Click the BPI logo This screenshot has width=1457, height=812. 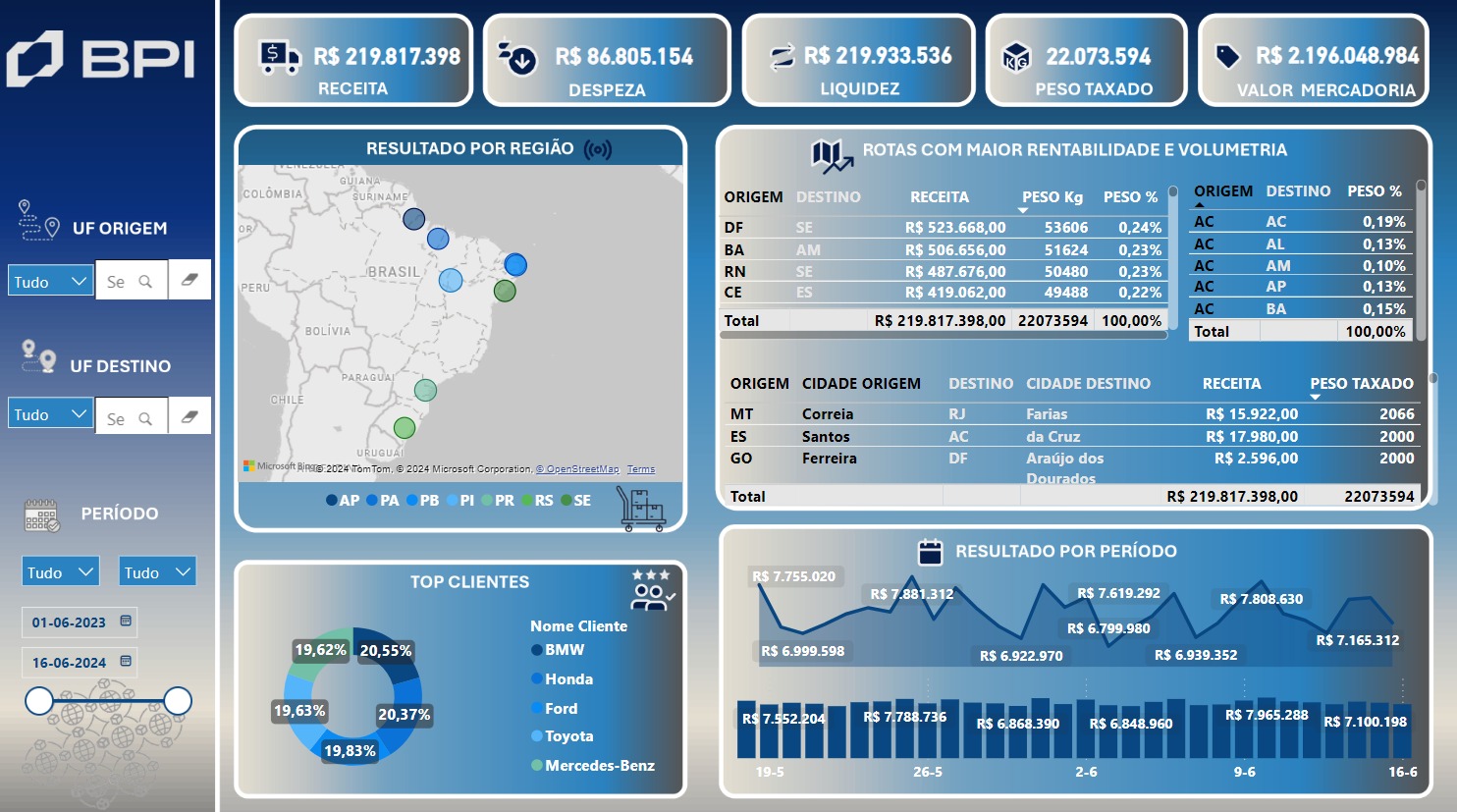click(100, 59)
